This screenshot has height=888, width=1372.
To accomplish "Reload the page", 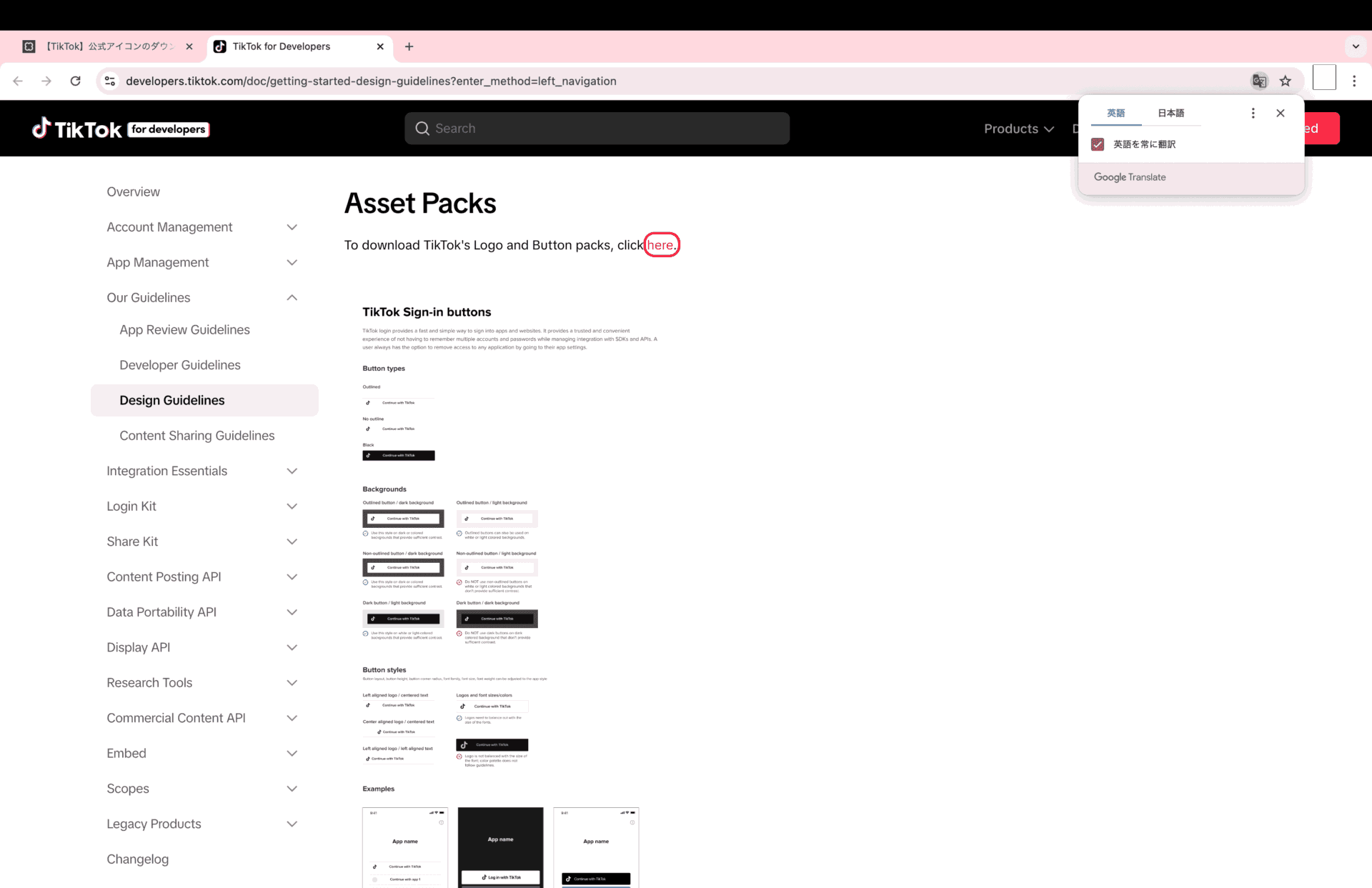I will 75,81.
